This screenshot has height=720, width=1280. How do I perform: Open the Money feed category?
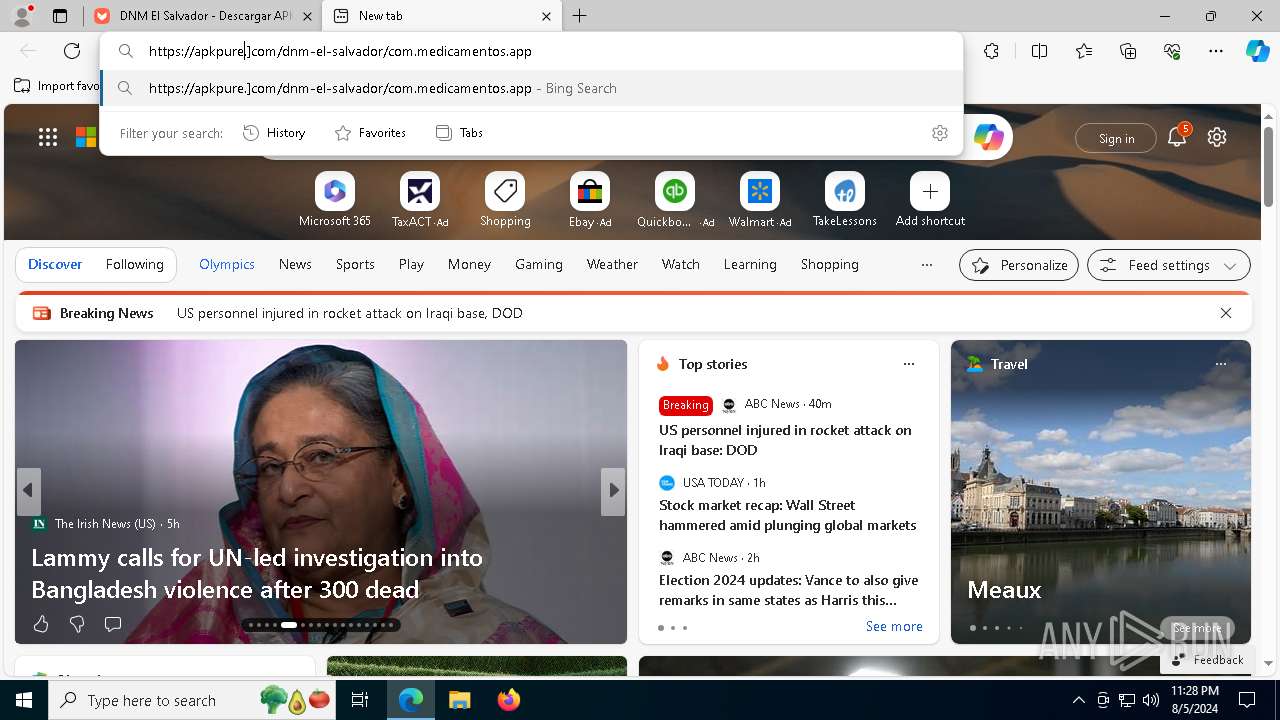(469, 265)
